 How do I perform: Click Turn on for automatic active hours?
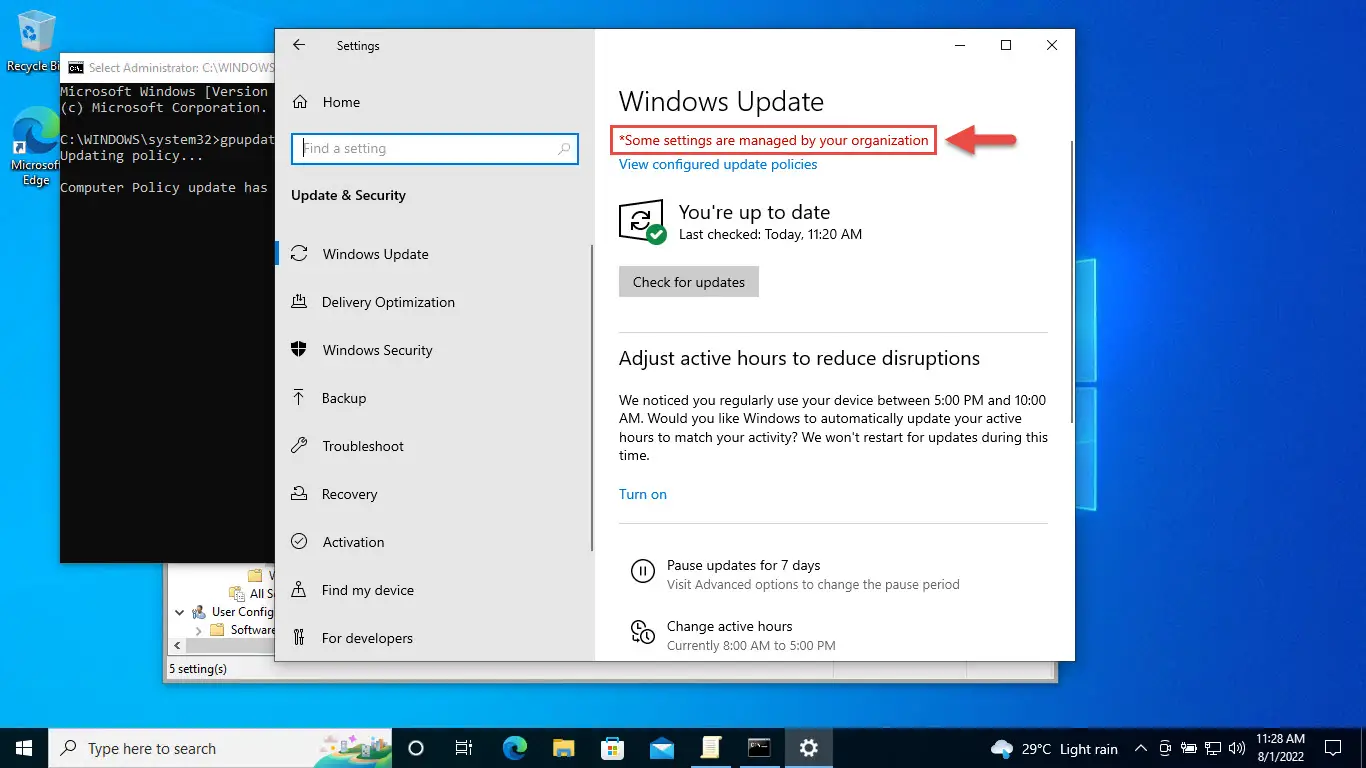click(x=643, y=494)
